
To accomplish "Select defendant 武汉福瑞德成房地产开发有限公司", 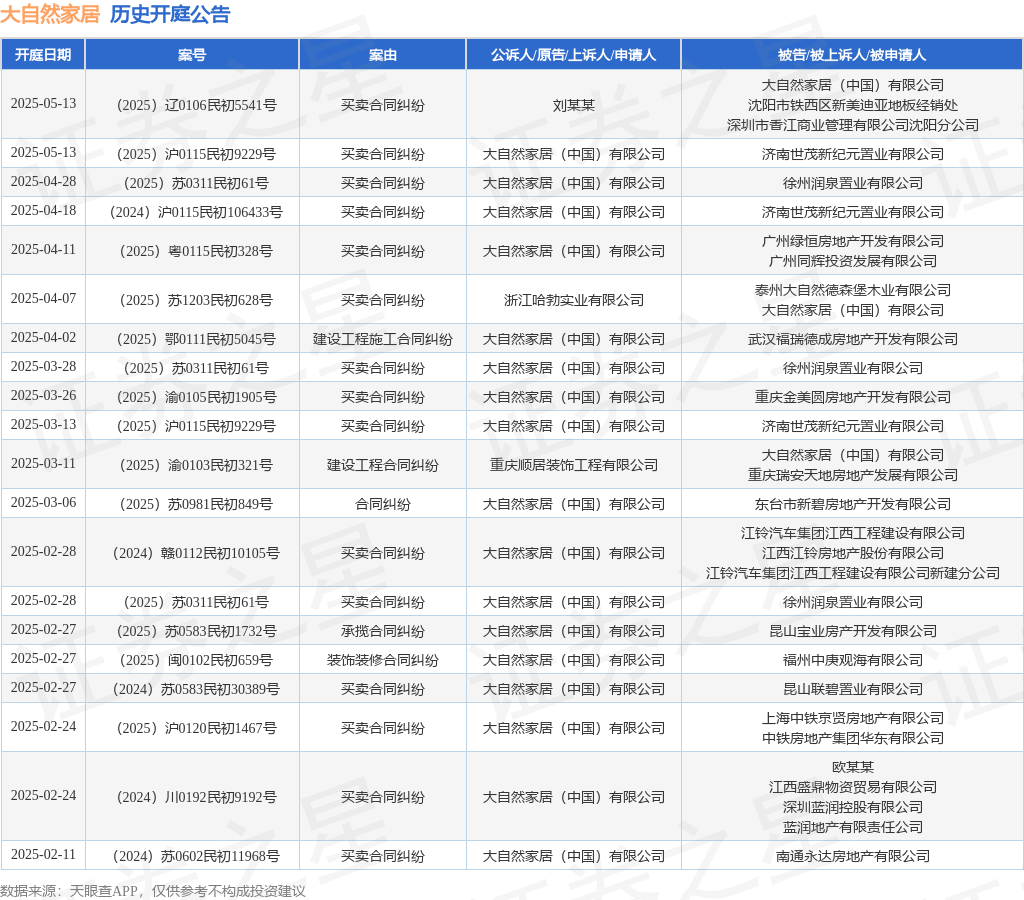I will pos(852,340).
